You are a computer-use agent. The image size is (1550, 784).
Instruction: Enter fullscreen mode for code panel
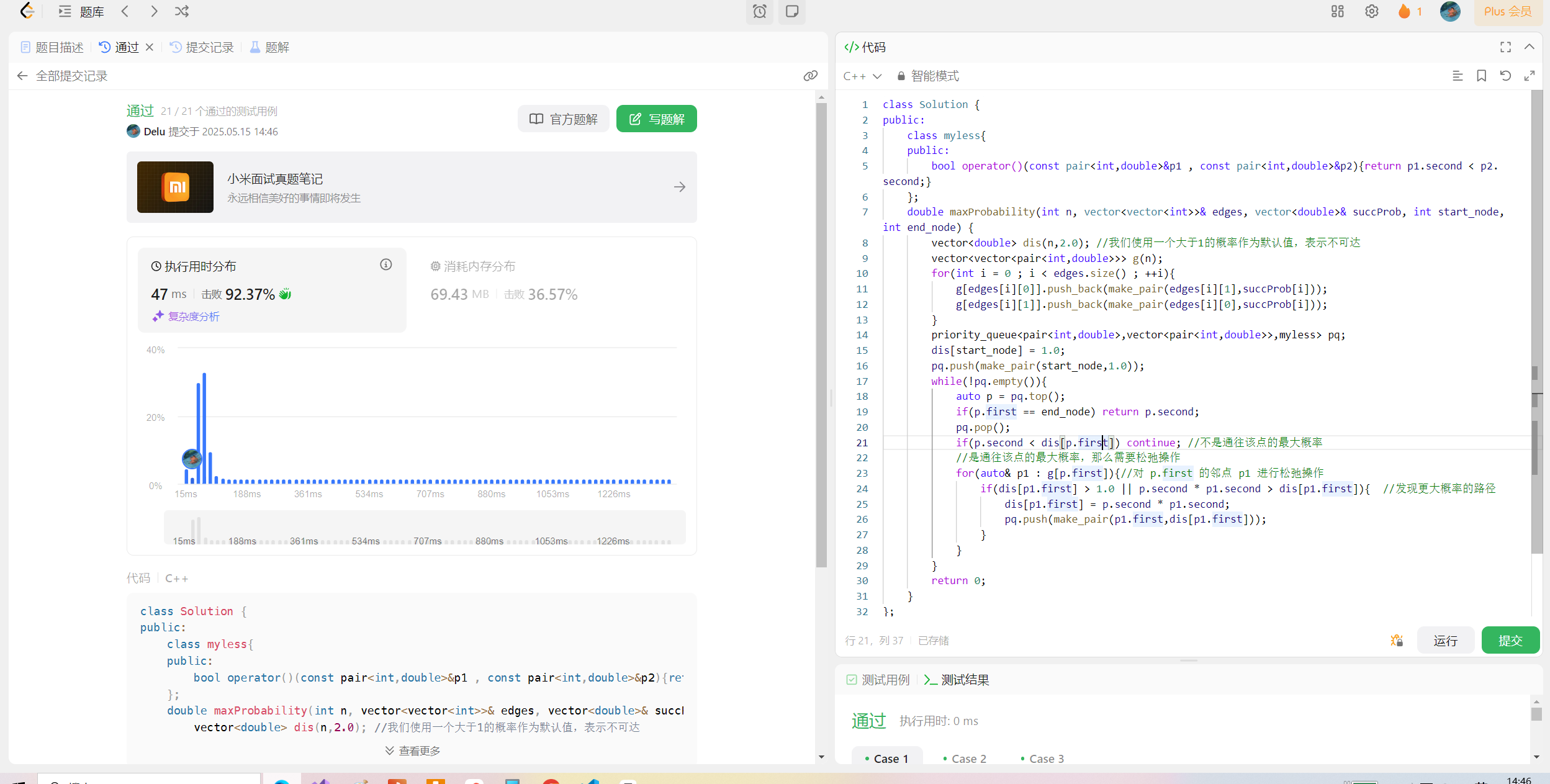(x=1505, y=47)
